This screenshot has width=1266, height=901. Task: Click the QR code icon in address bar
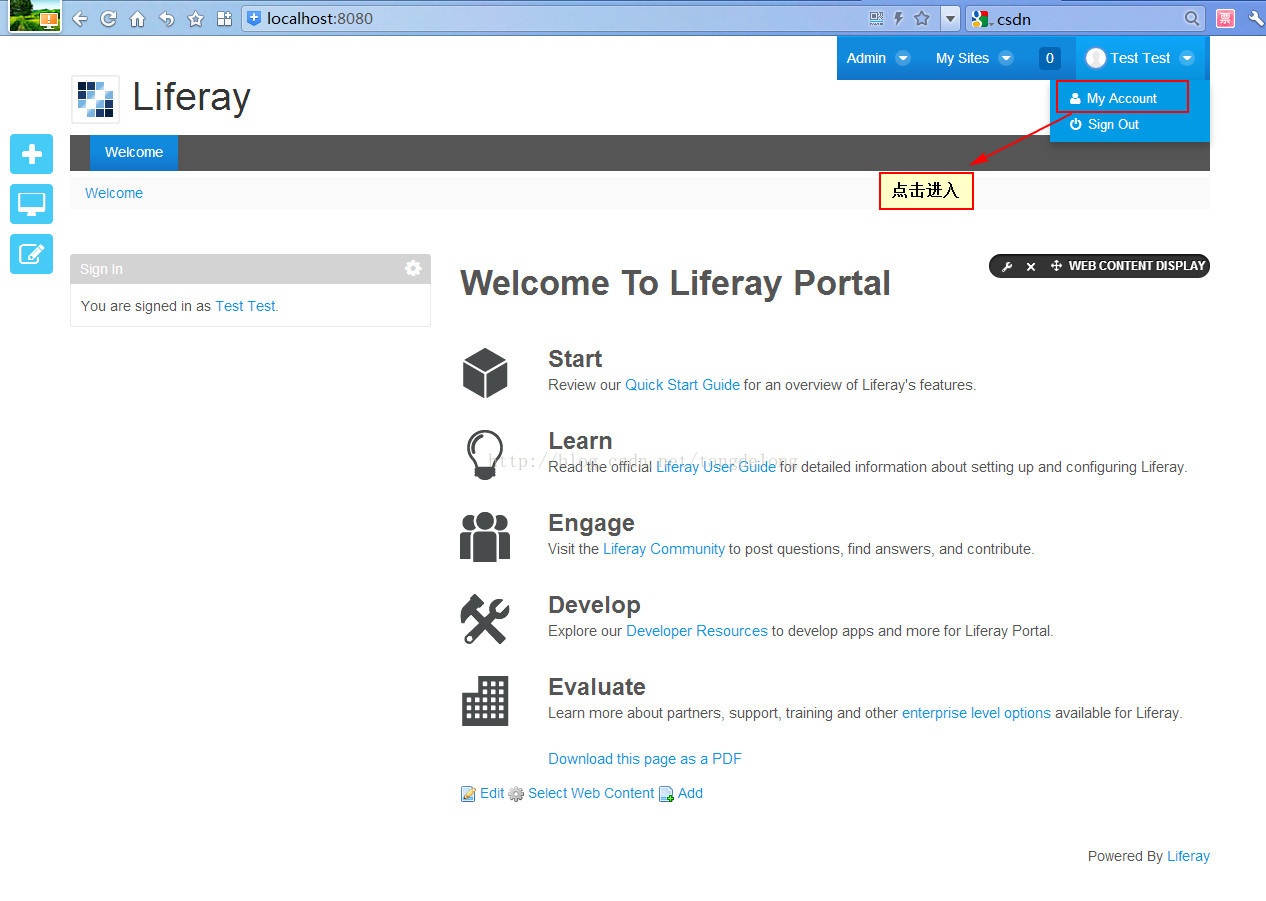[x=877, y=18]
